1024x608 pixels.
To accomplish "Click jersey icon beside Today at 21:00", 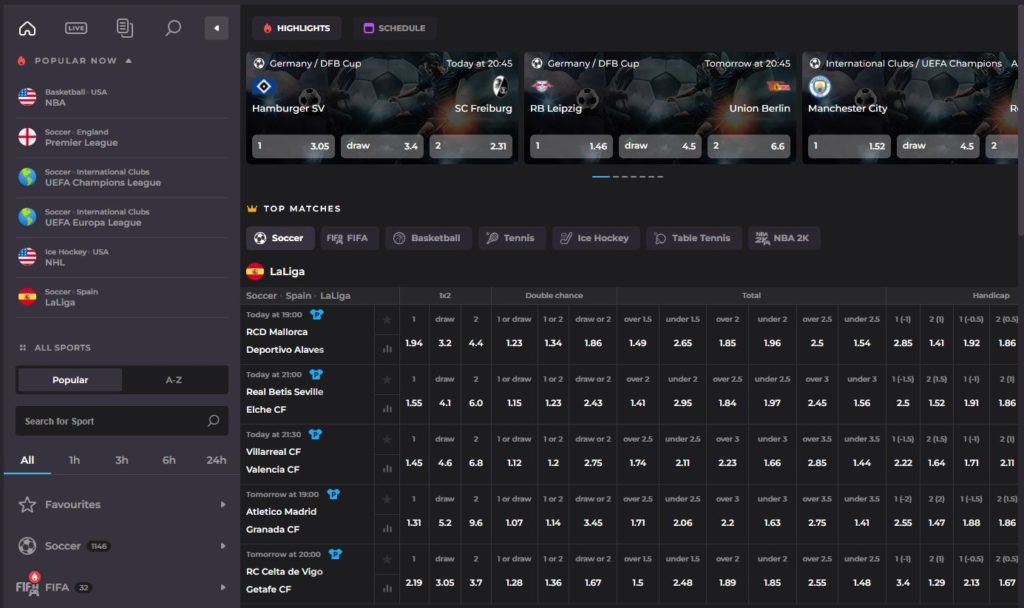I will pos(316,375).
